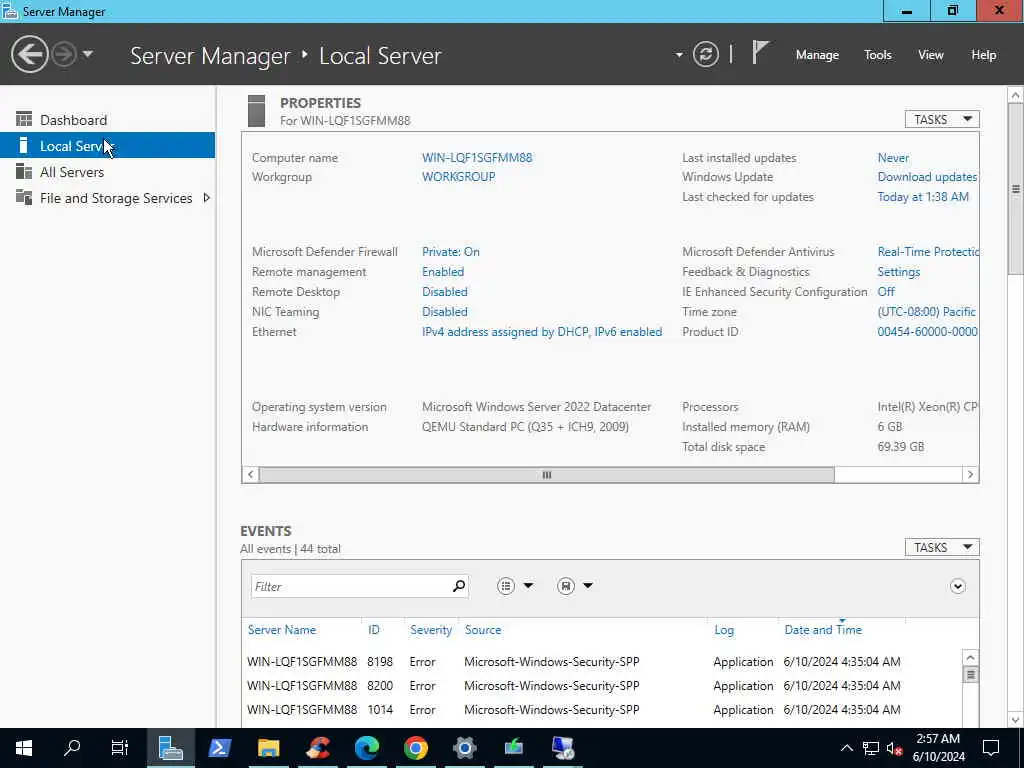Sort events by Source column

(483, 630)
